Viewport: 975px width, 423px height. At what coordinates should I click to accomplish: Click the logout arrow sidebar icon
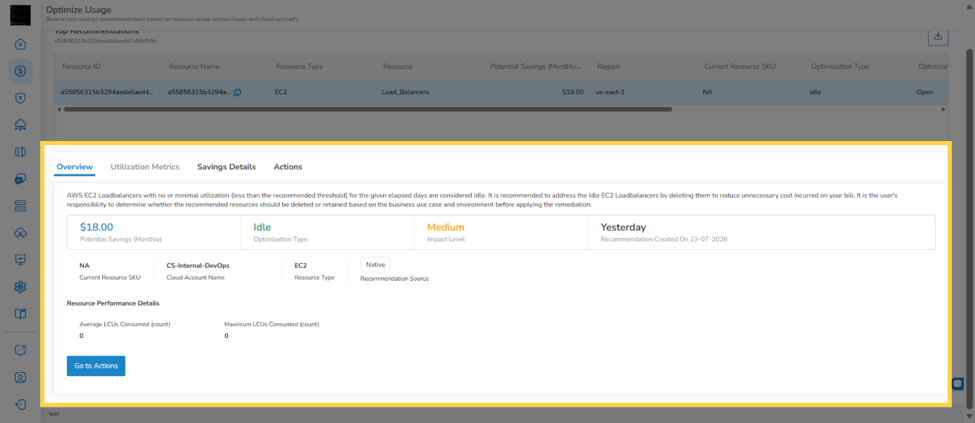[21, 404]
